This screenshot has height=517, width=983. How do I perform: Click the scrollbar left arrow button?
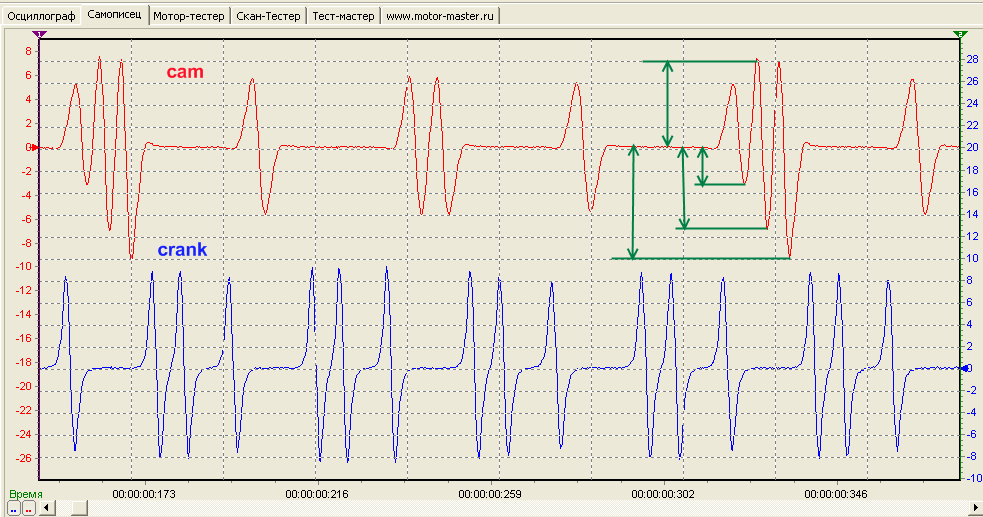[47, 508]
